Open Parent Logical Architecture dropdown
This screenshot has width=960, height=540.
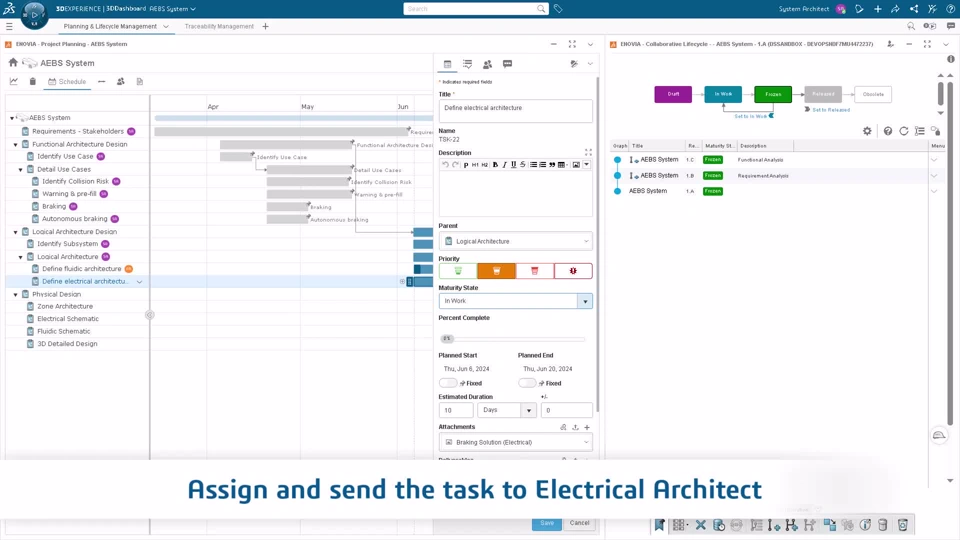click(x=516, y=241)
